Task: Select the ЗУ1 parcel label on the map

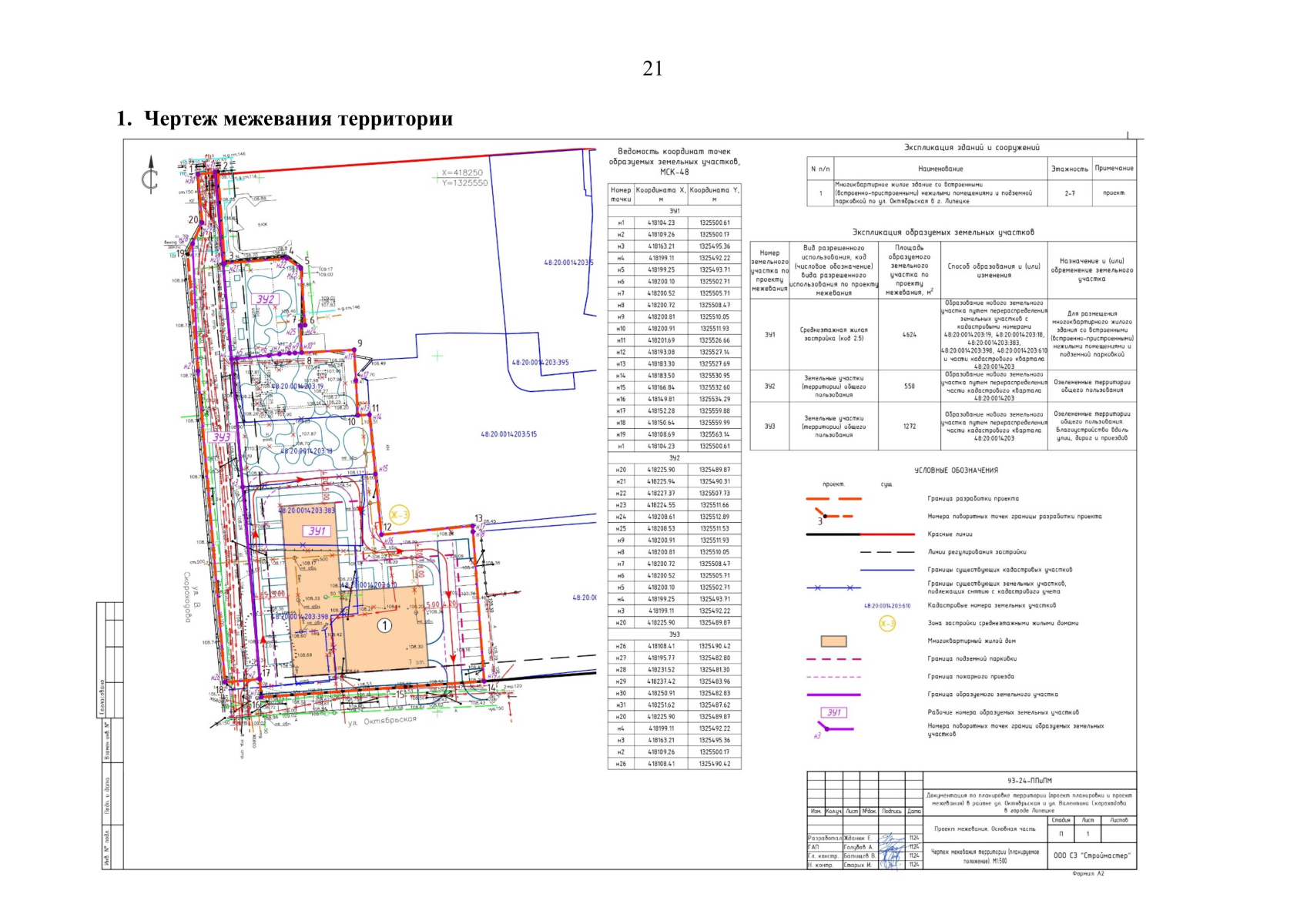Action: click(317, 531)
